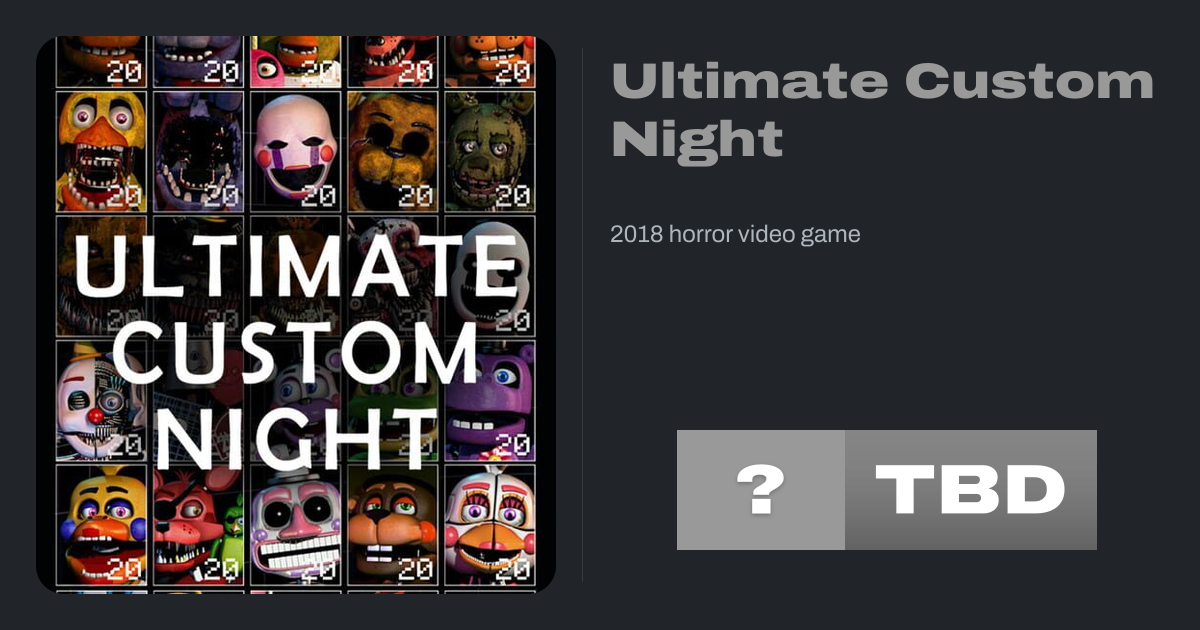1200x630 pixels.
Task: Click the Golden Freddy bear portrait
Action: (393, 152)
